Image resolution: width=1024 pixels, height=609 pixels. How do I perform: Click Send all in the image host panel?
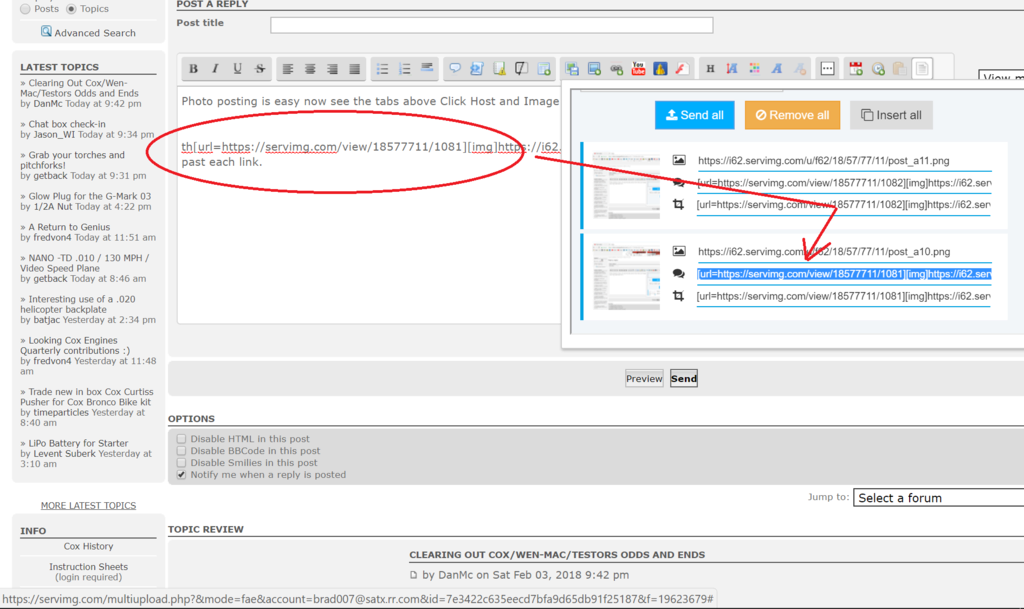(x=694, y=115)
